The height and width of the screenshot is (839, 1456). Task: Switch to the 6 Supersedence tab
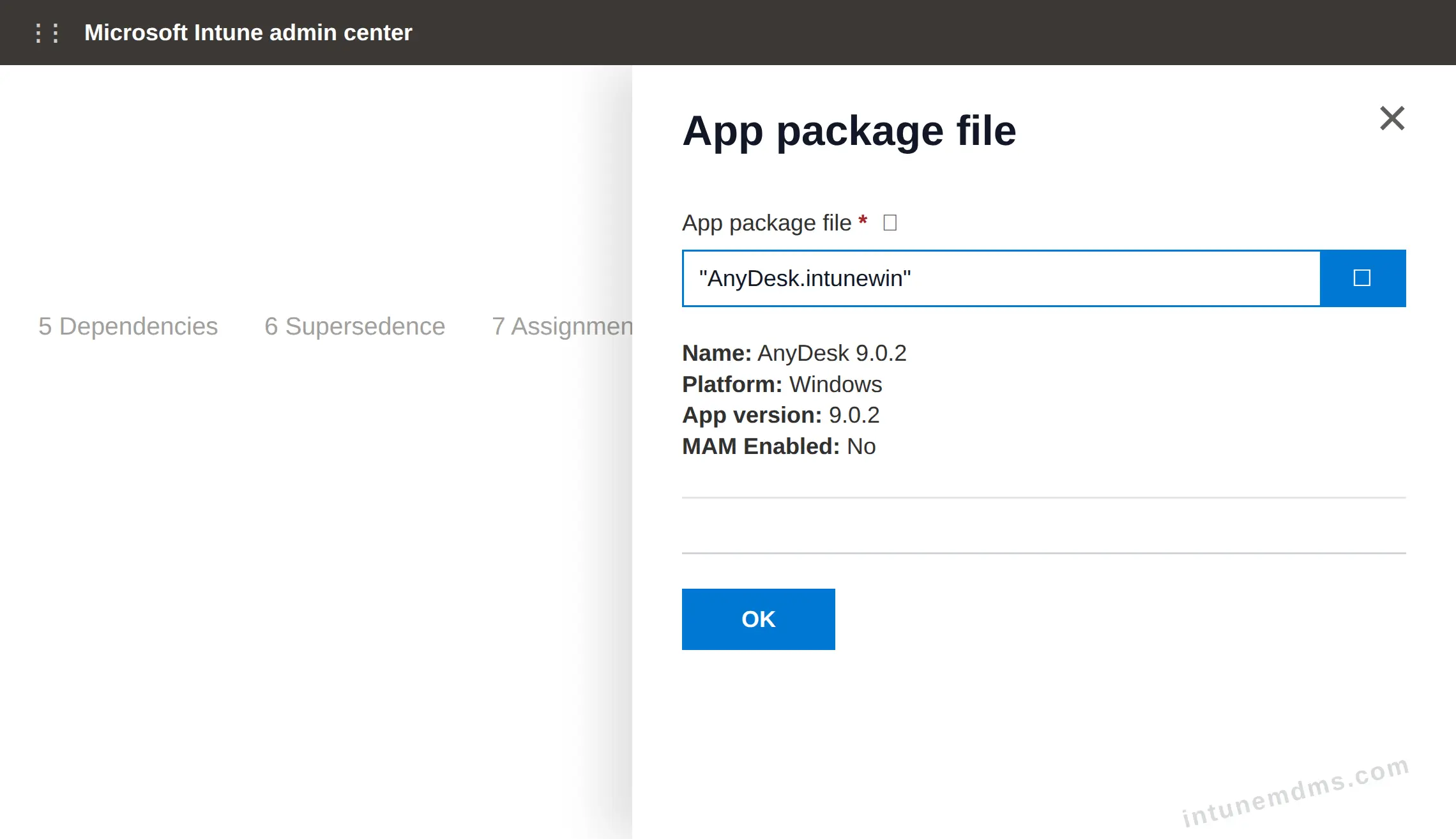pyautogui.click(x=354, y=326)
